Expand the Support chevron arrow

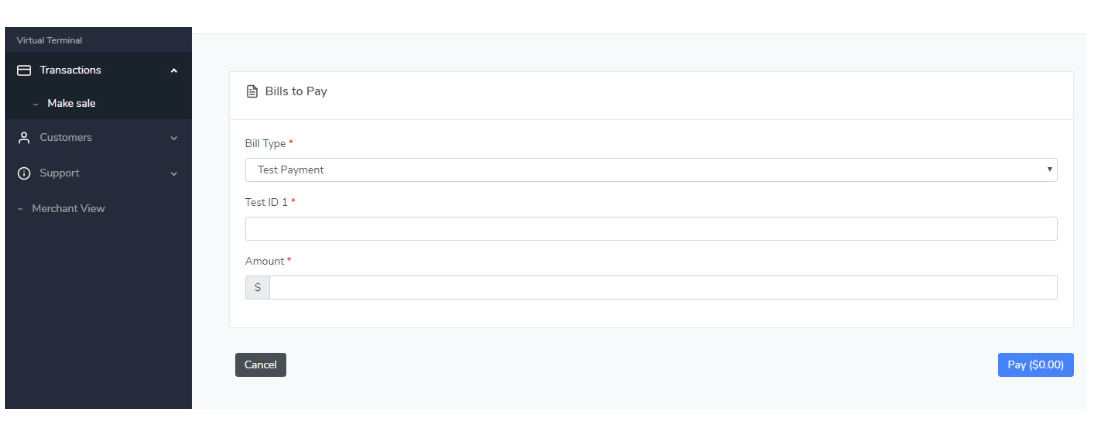tap(174, 174)
